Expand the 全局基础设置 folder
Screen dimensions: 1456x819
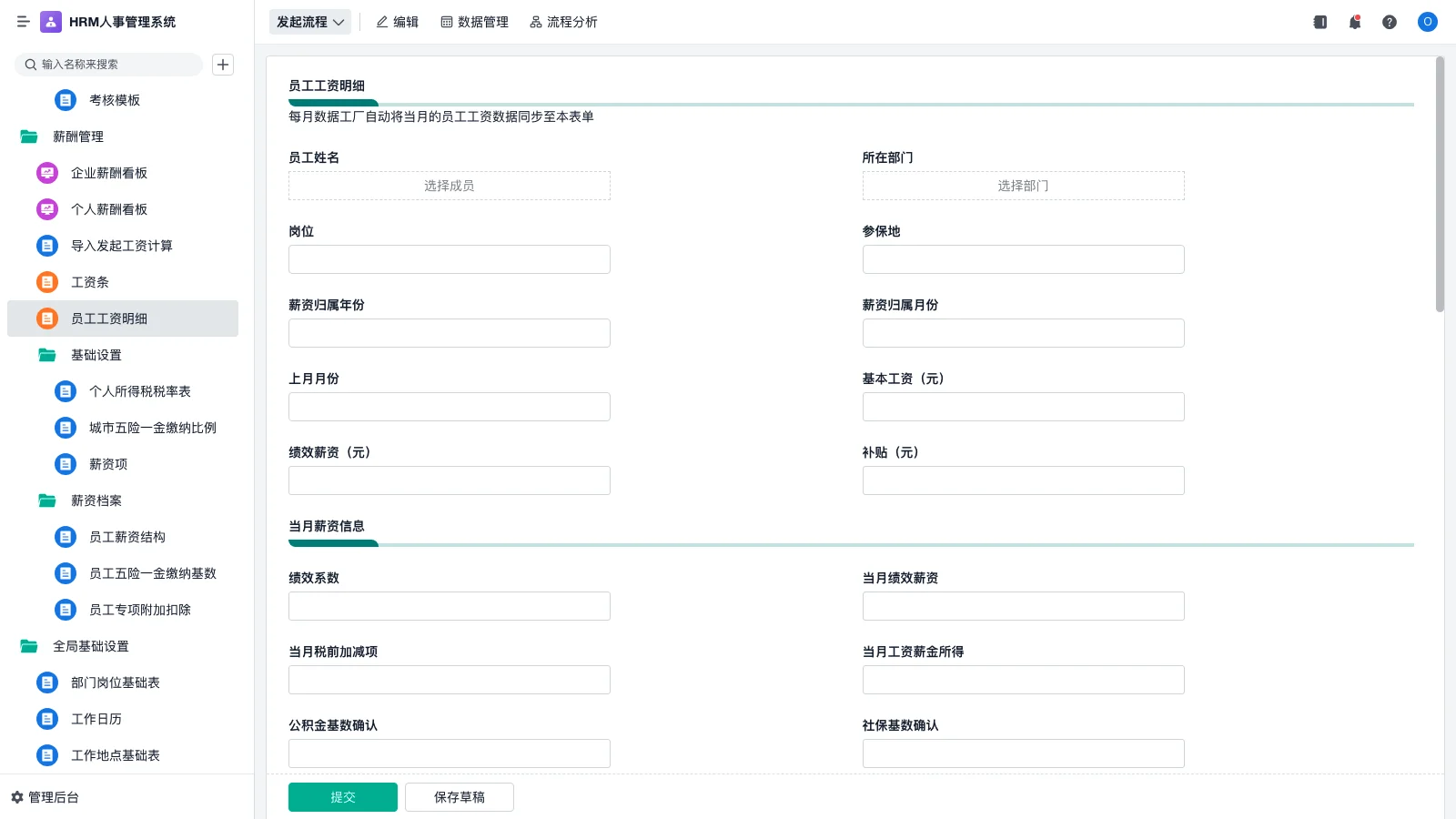(90, 646)
